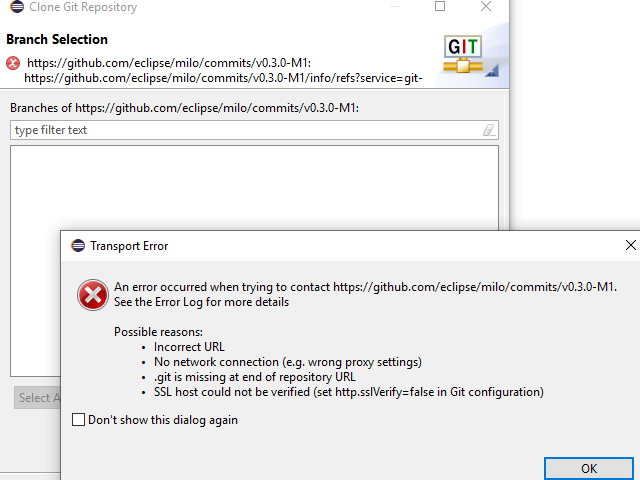This screenshot has height=480, width=640.
Task: Click the Clone Git Repository title text
Action: (x=83, y=7)
